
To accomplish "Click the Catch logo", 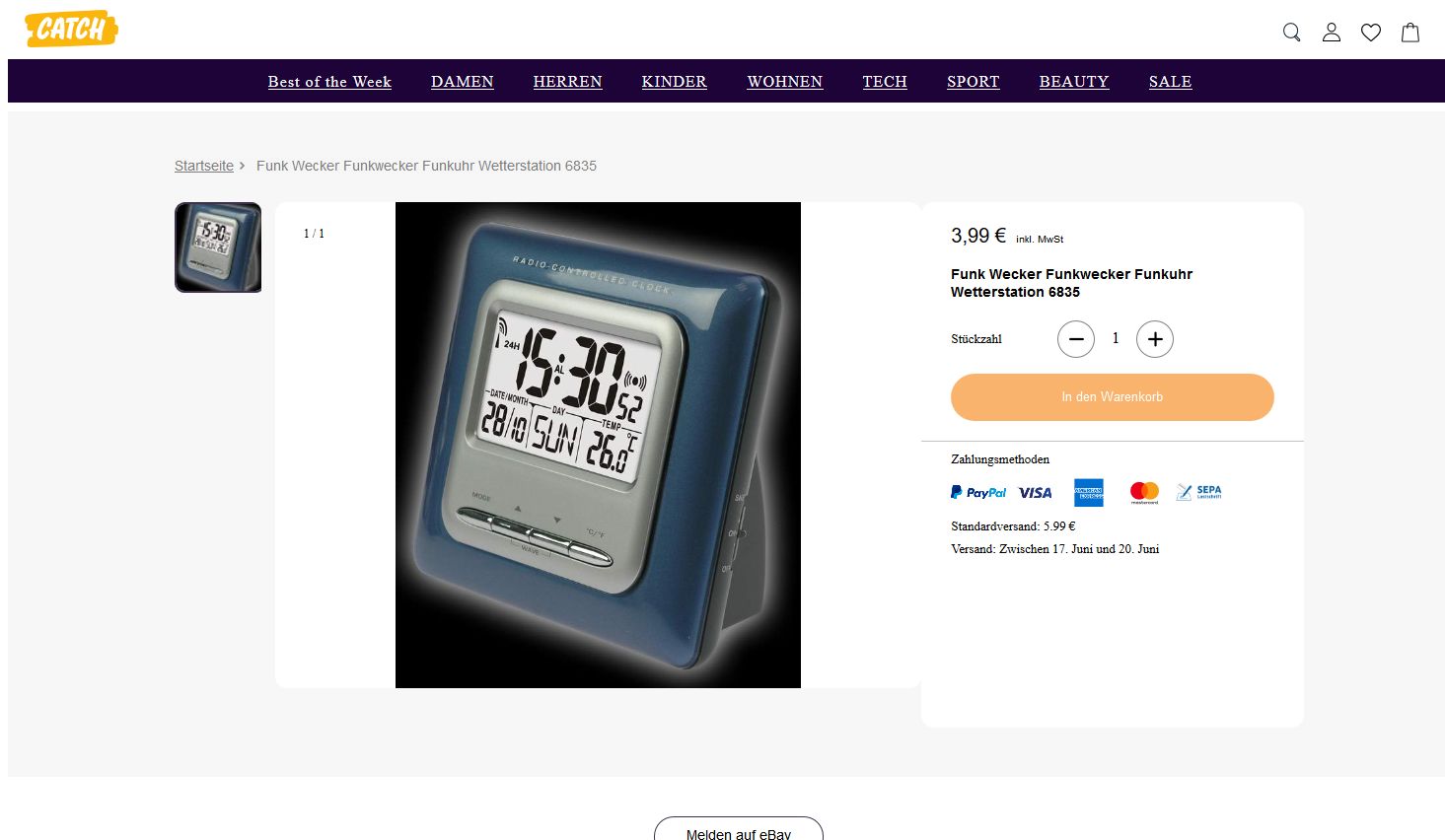I will coord(71,30).
